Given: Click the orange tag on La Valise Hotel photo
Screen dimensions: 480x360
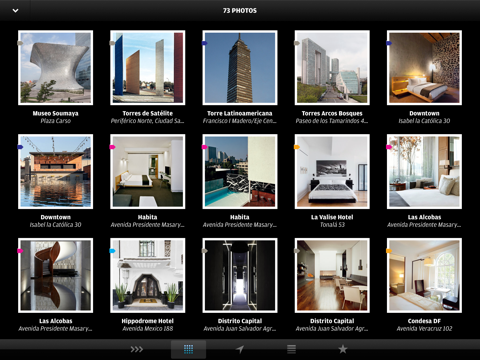Looking at the screenshot, I should point(297,147).
